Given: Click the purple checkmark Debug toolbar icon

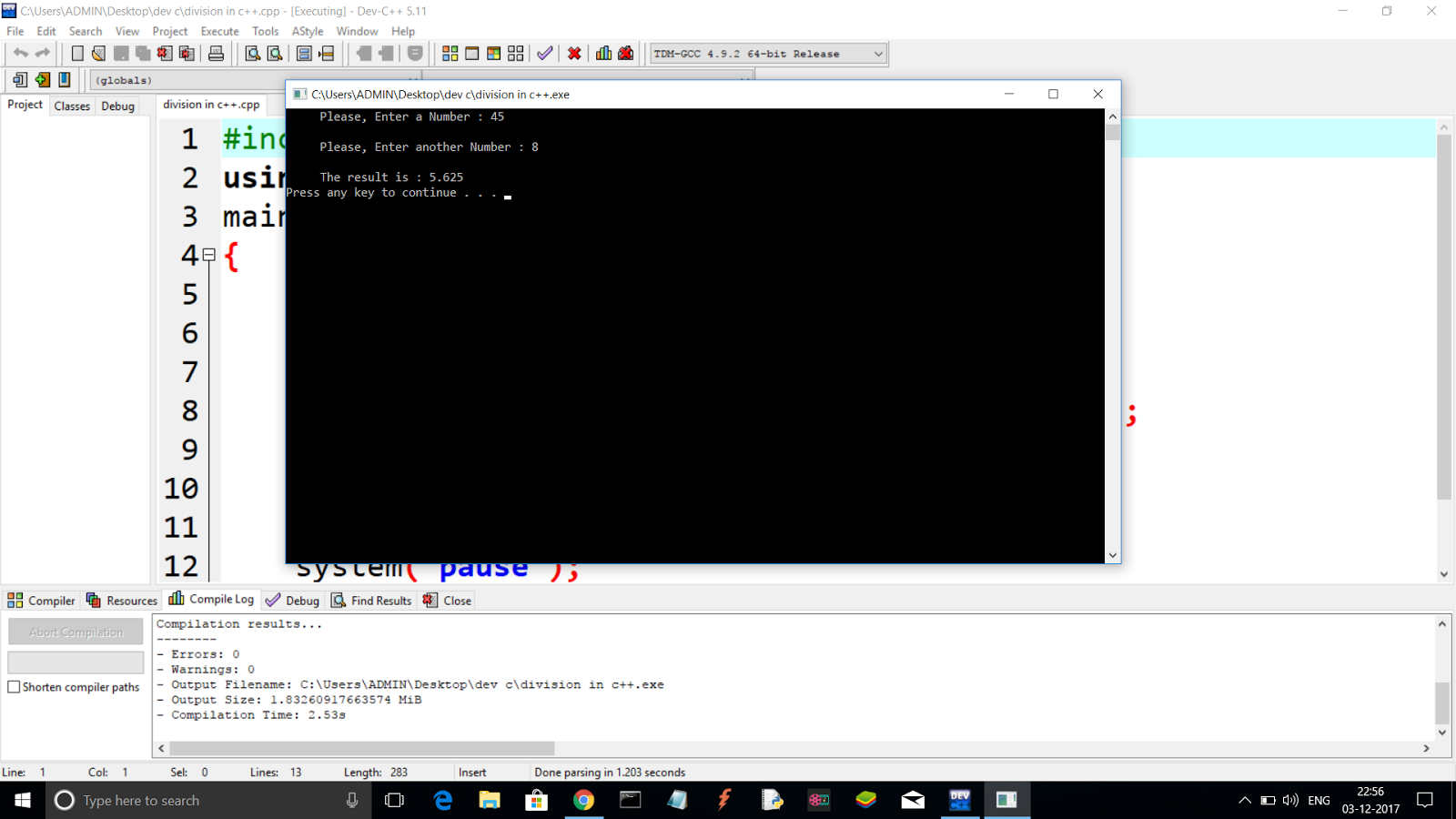Looking at the screenshot, I should [544, 54].
